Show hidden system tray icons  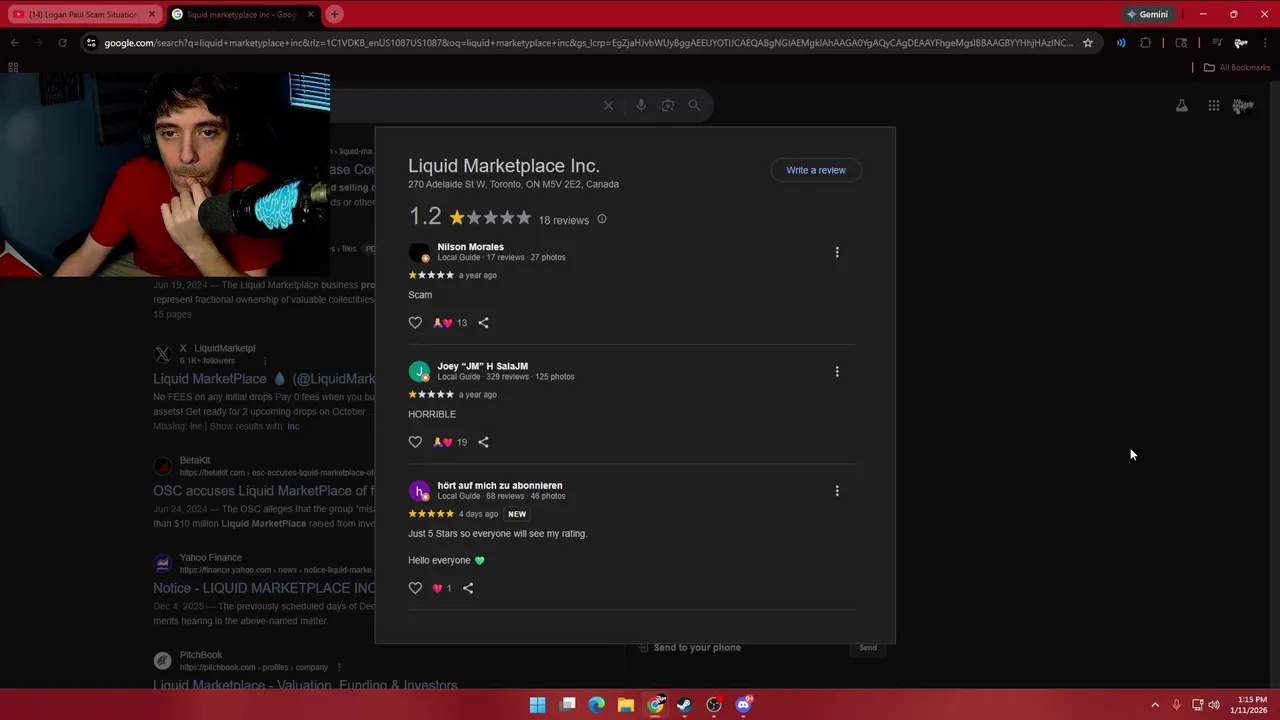coord(1155,705)
